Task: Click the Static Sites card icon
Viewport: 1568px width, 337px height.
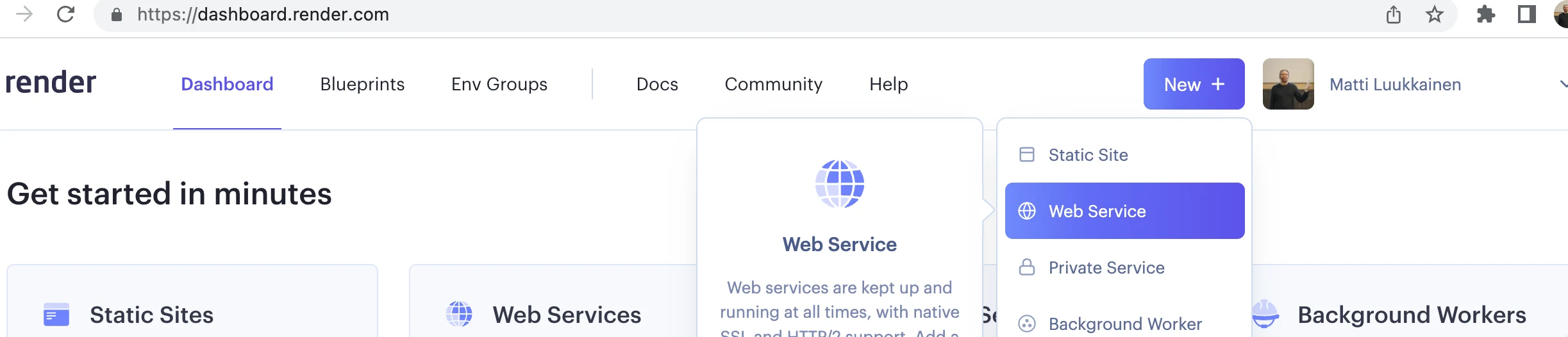Action: [56, 315]
